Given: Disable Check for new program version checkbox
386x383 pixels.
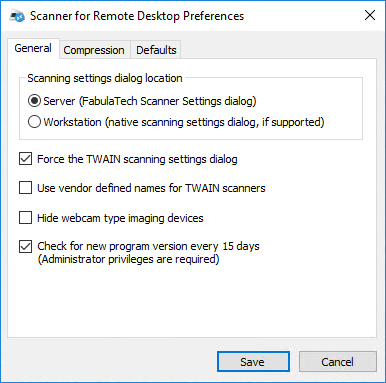Looking at the screenshot, I should (x=25, y=247).
